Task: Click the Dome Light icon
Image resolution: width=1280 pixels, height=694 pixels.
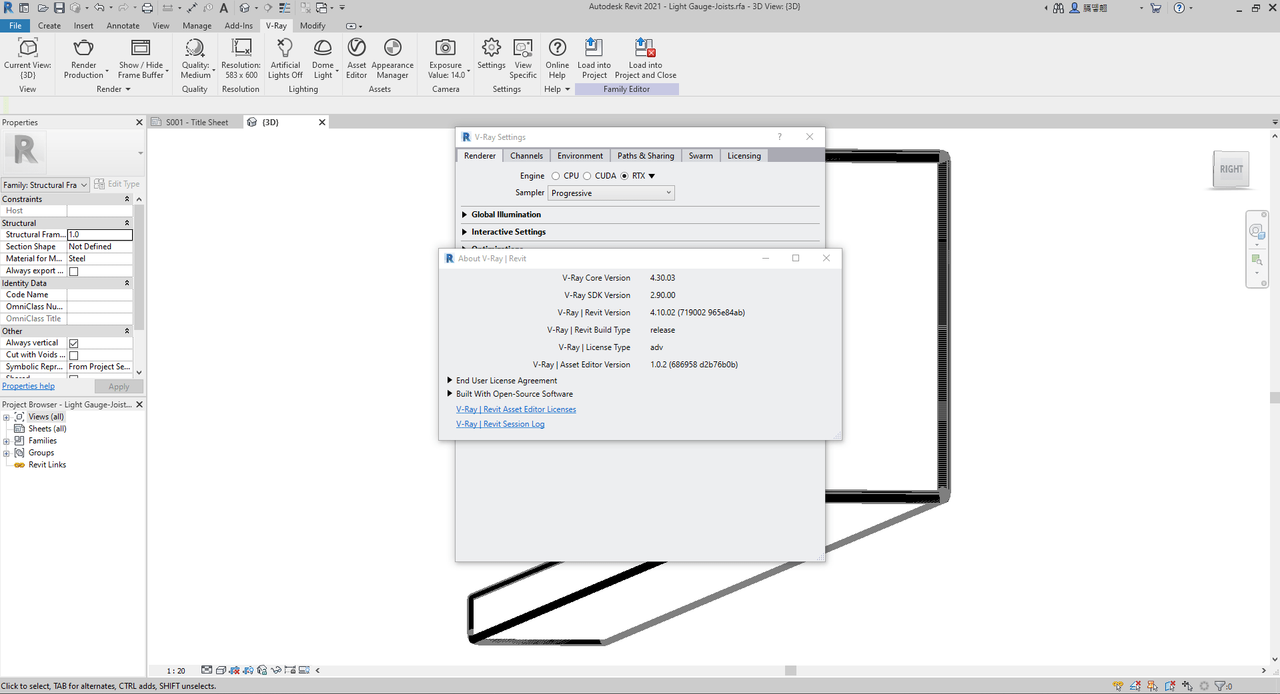Action: 323,47
